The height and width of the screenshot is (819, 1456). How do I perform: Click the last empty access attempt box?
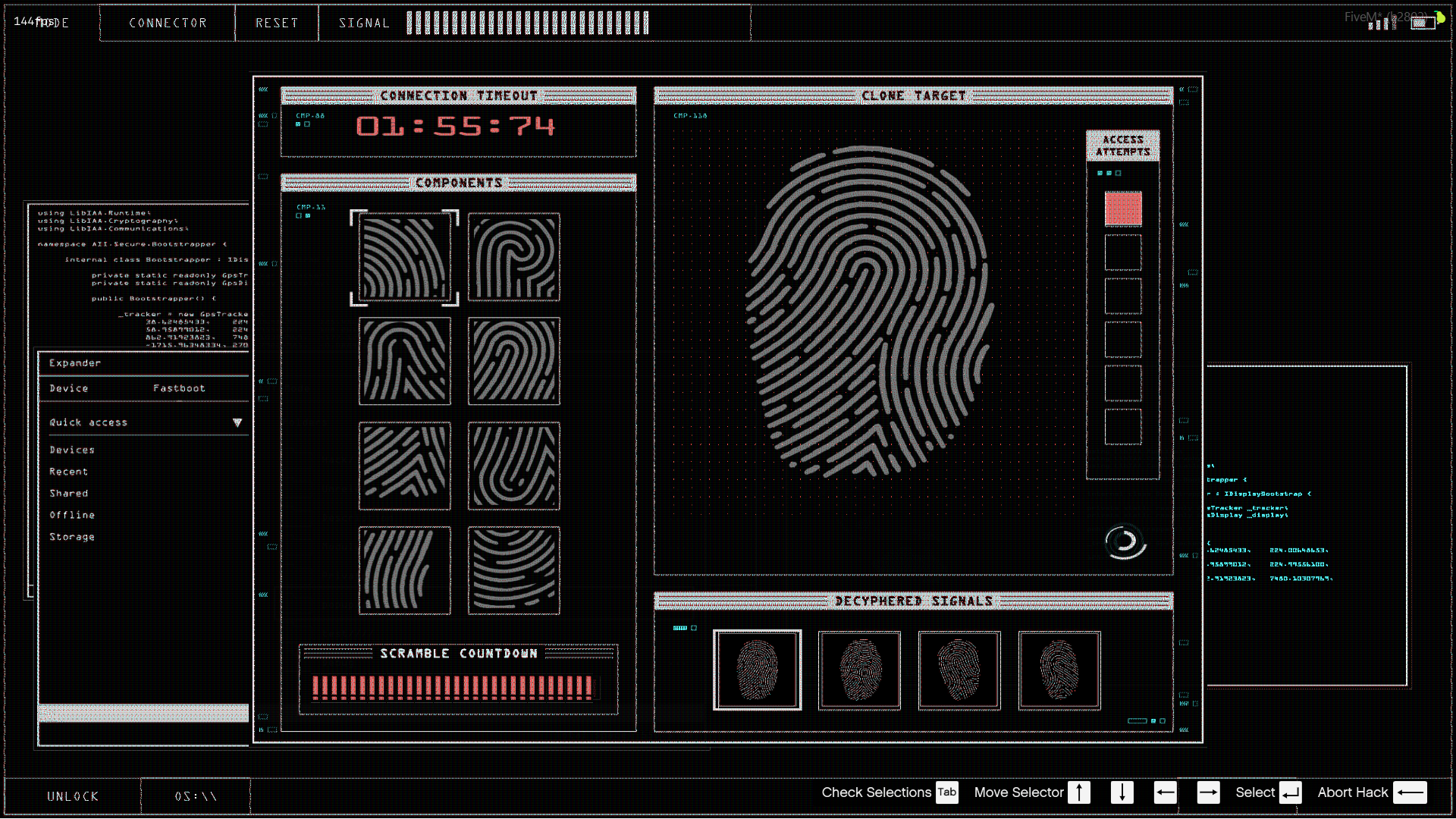pos(1122,426)
